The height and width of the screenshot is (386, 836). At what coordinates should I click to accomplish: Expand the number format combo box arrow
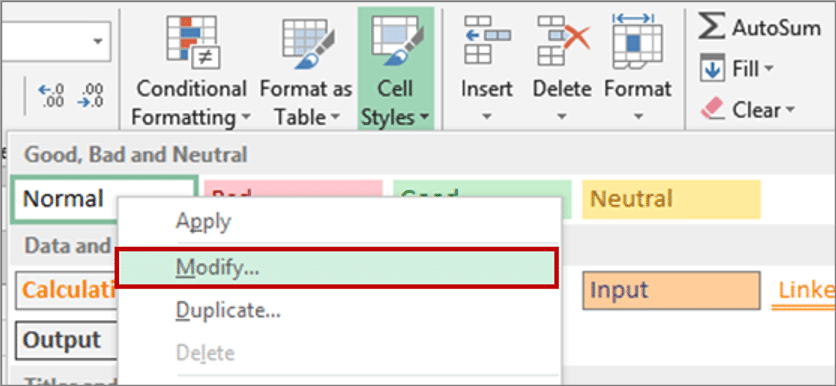coord(97,42)
